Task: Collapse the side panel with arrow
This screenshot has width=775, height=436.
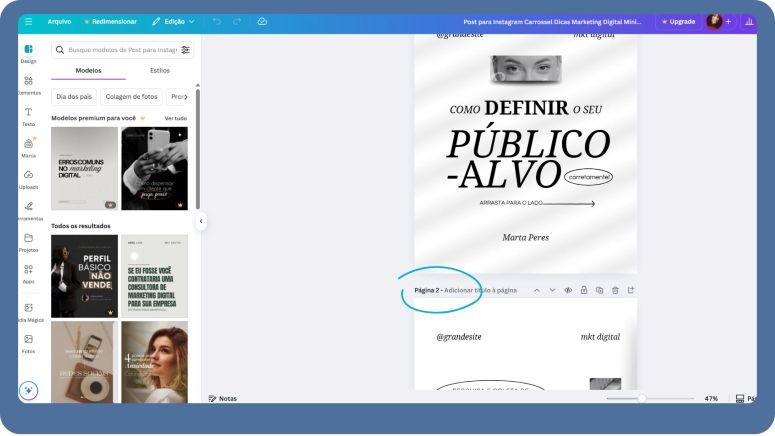Action: tap(200, 221)
